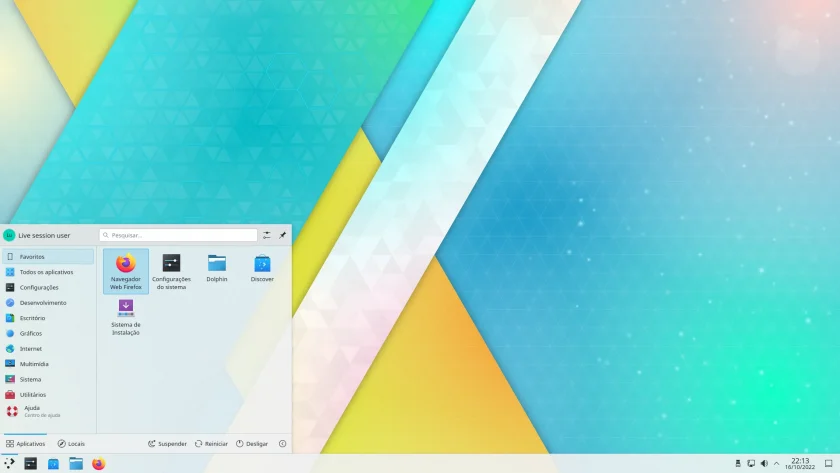Viewport: 840px width, 473px height.
Task: Switch to the Aplicativos tab
Action: pos(25,444)
